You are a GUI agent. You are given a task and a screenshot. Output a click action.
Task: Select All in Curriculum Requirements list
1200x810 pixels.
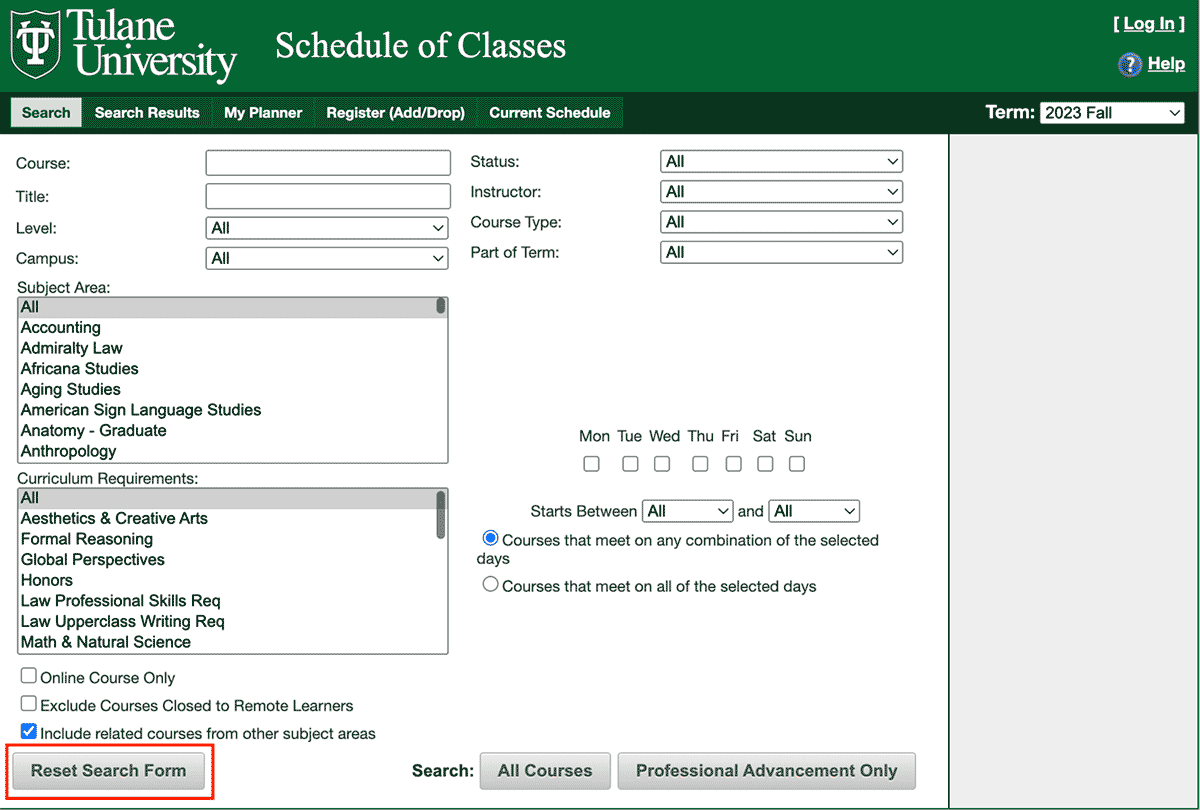pos(227,498)
